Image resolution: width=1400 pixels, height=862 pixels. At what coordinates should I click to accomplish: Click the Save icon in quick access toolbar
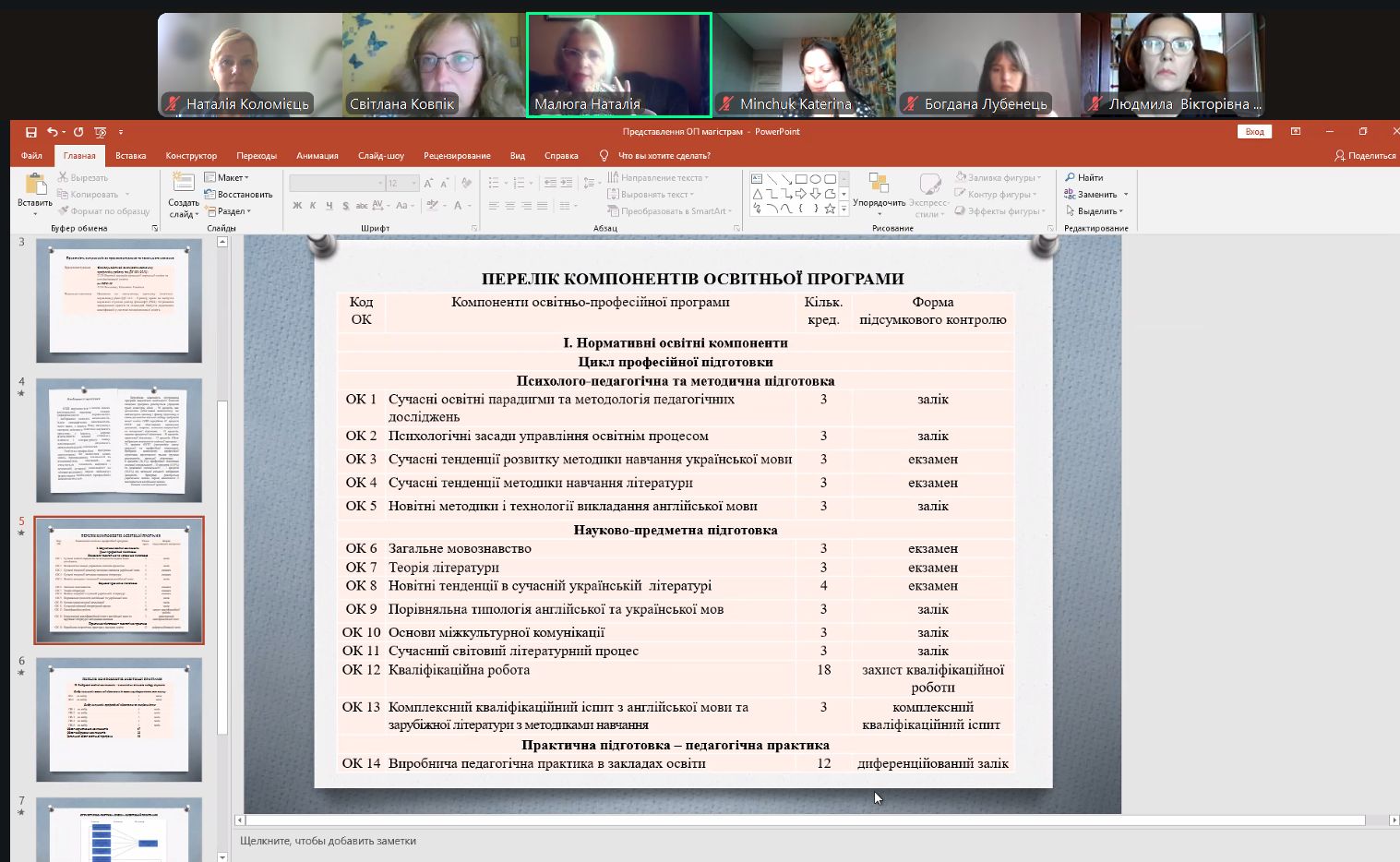(x=31, y=132)
